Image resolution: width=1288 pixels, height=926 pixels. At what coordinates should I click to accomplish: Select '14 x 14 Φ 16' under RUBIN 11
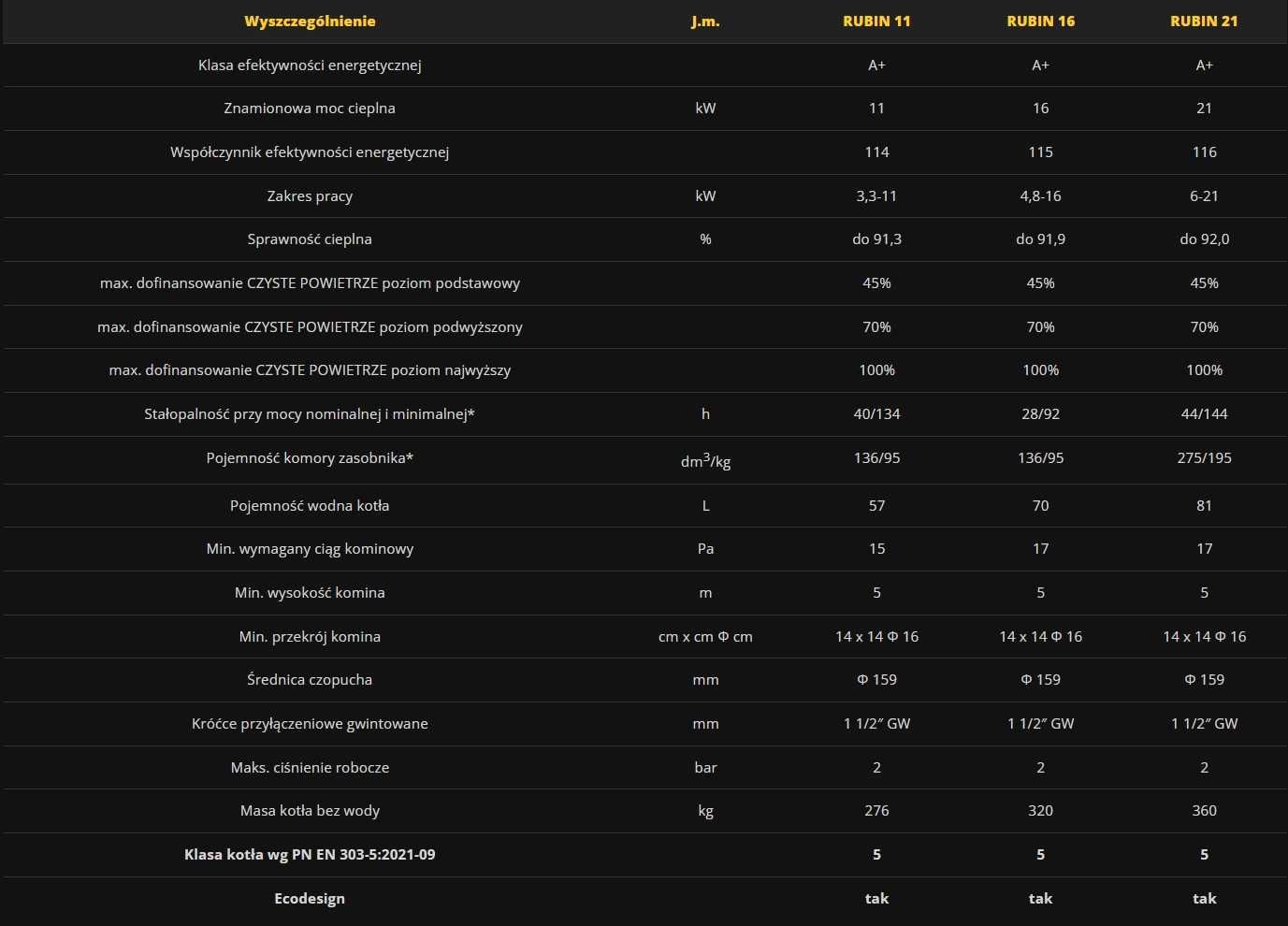[876, 637]
